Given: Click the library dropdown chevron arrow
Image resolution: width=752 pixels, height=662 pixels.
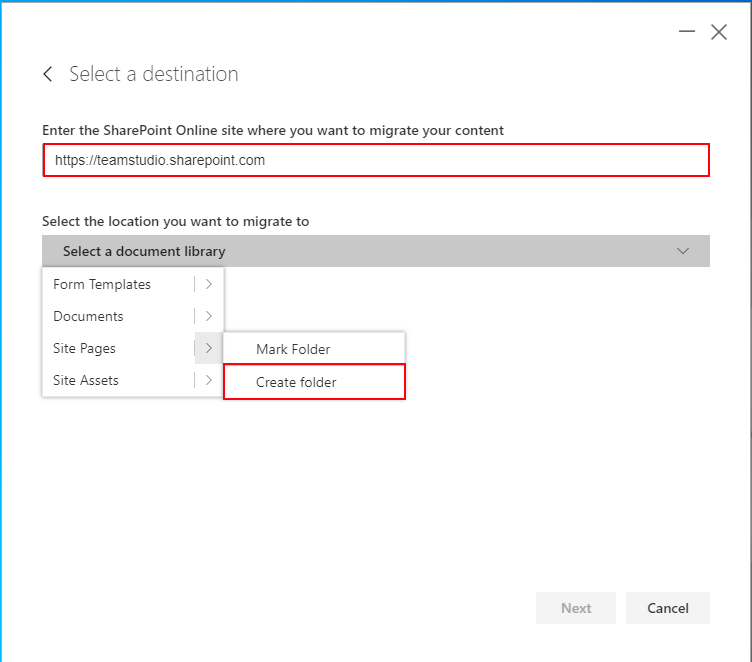Looking at the screenshot, I should [x=683, y=251].
